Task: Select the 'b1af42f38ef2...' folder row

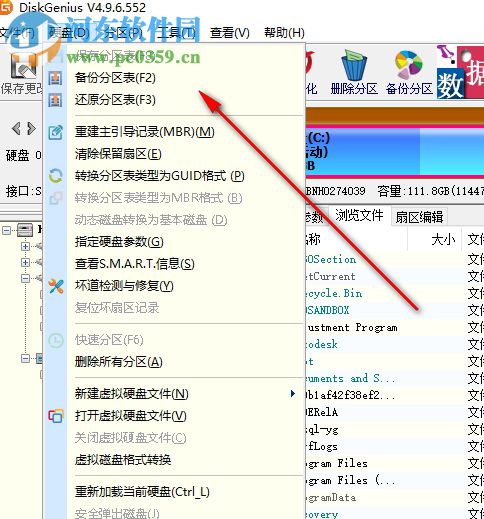Action: pos(395,396)
